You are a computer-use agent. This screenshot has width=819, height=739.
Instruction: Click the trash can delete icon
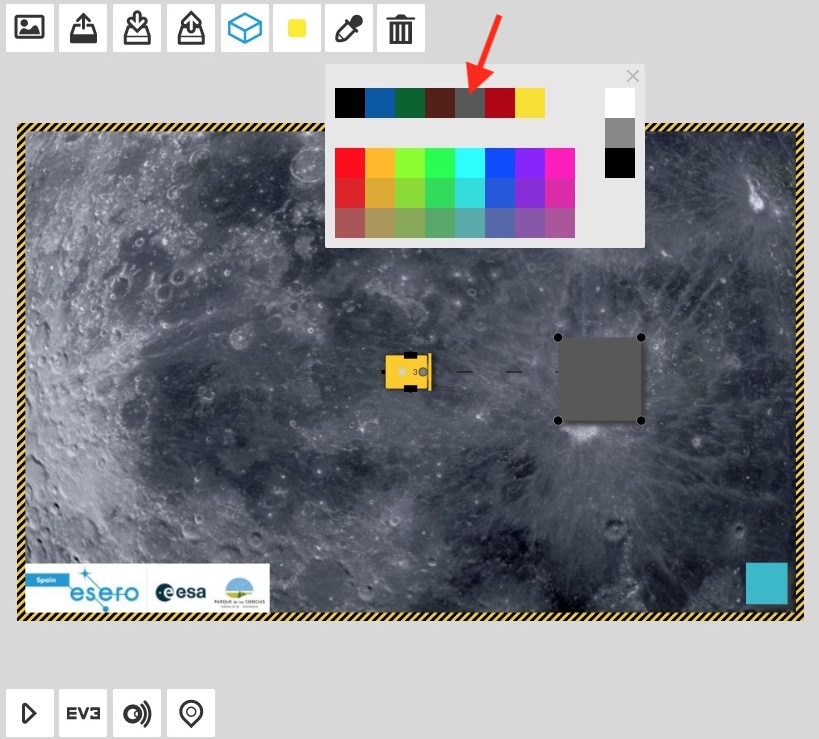coord(401,28)
